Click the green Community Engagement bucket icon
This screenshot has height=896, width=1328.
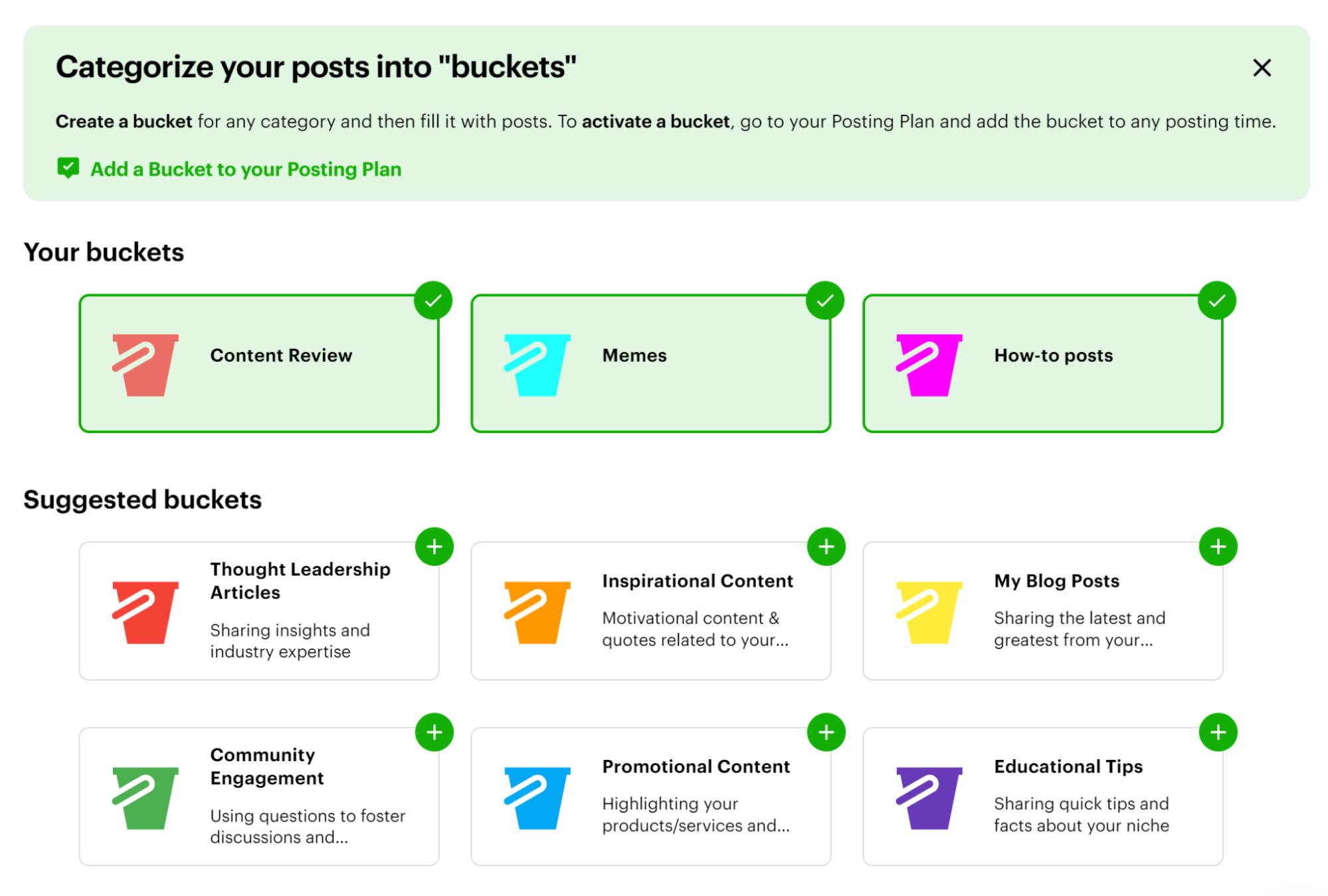pyautogui.click(x=145, y=797)
